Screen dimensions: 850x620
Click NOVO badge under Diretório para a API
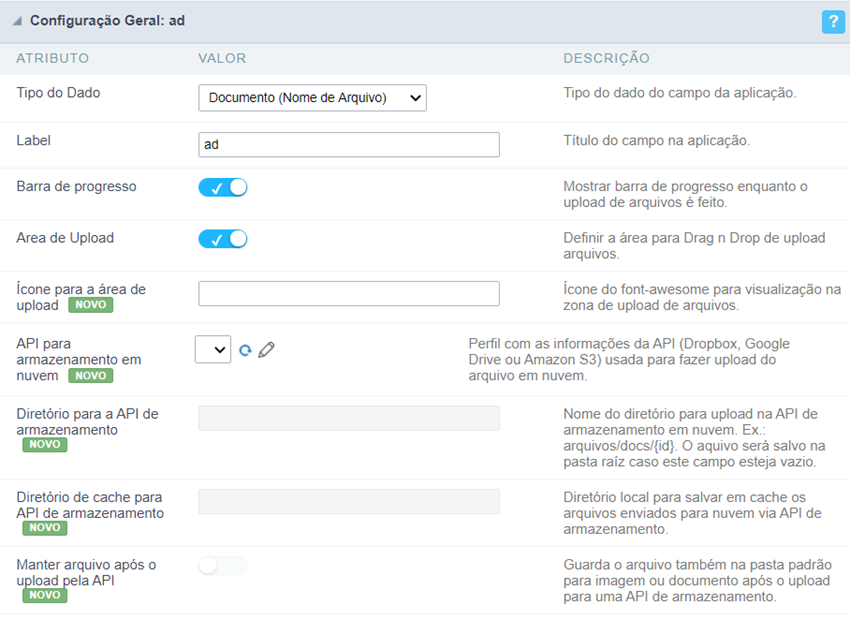tap(45, 445)
